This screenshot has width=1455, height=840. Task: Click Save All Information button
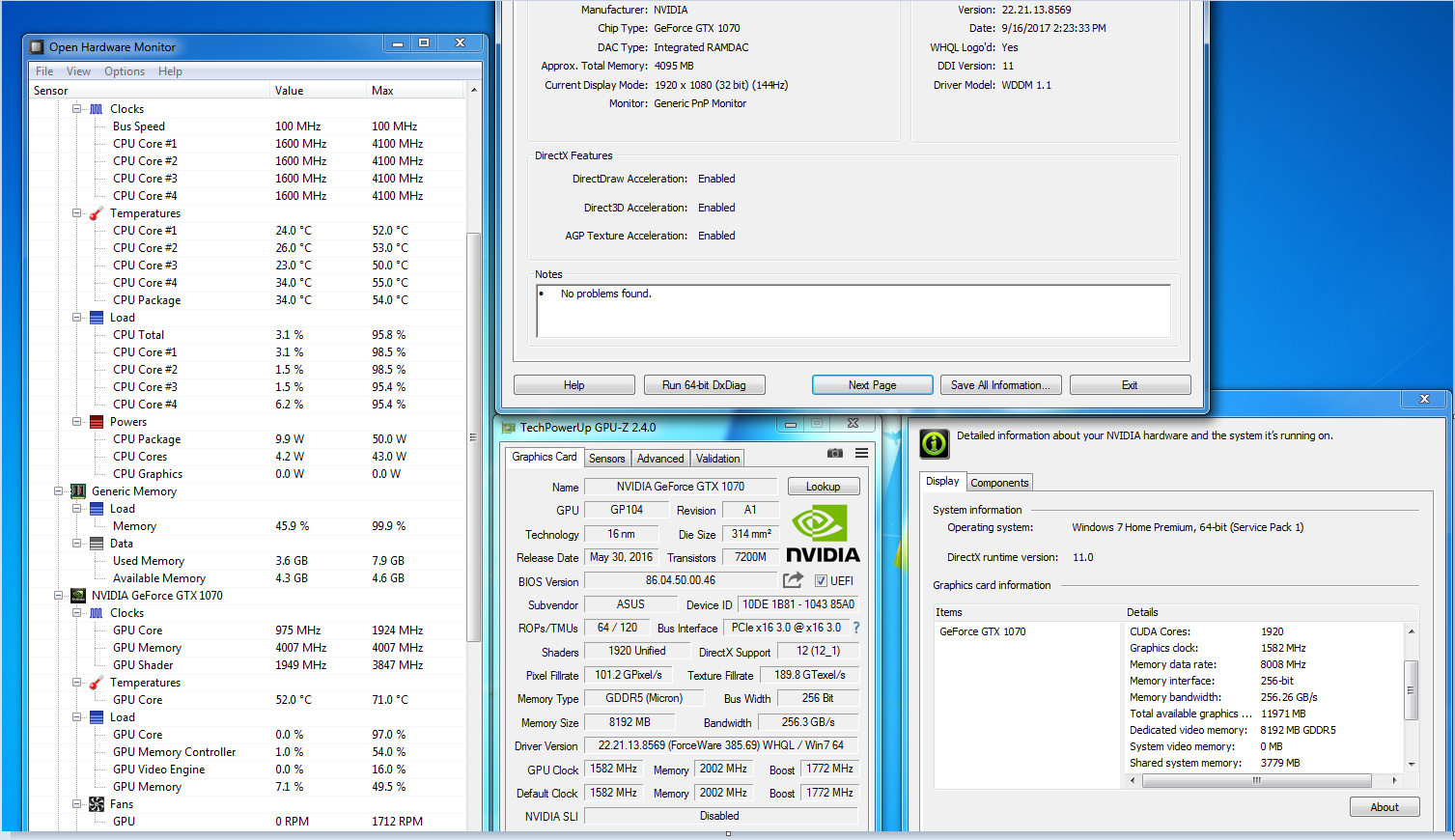1001,385
